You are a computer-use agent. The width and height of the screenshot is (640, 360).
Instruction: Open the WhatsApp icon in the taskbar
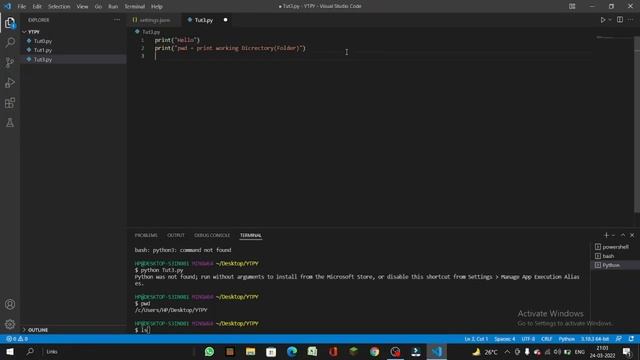(209, 352)
